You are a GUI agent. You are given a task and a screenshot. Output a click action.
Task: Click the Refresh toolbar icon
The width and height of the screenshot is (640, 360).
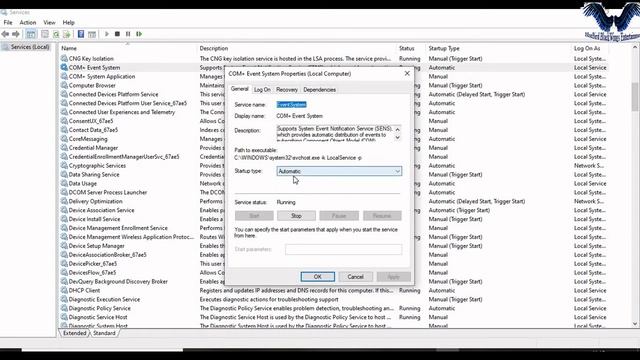click(56, 34)
